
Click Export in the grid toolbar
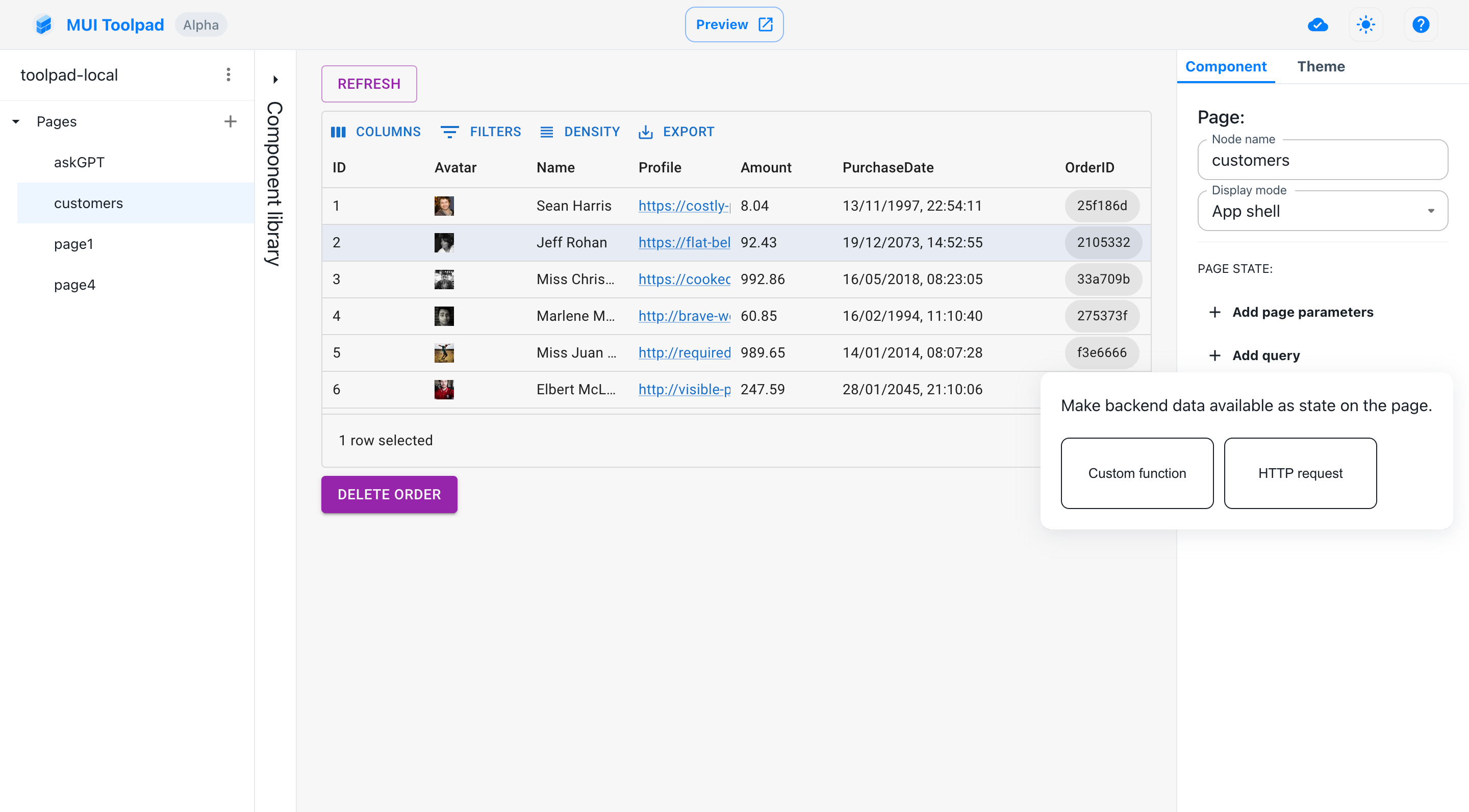pyautogui.click(x=676, y=132)
